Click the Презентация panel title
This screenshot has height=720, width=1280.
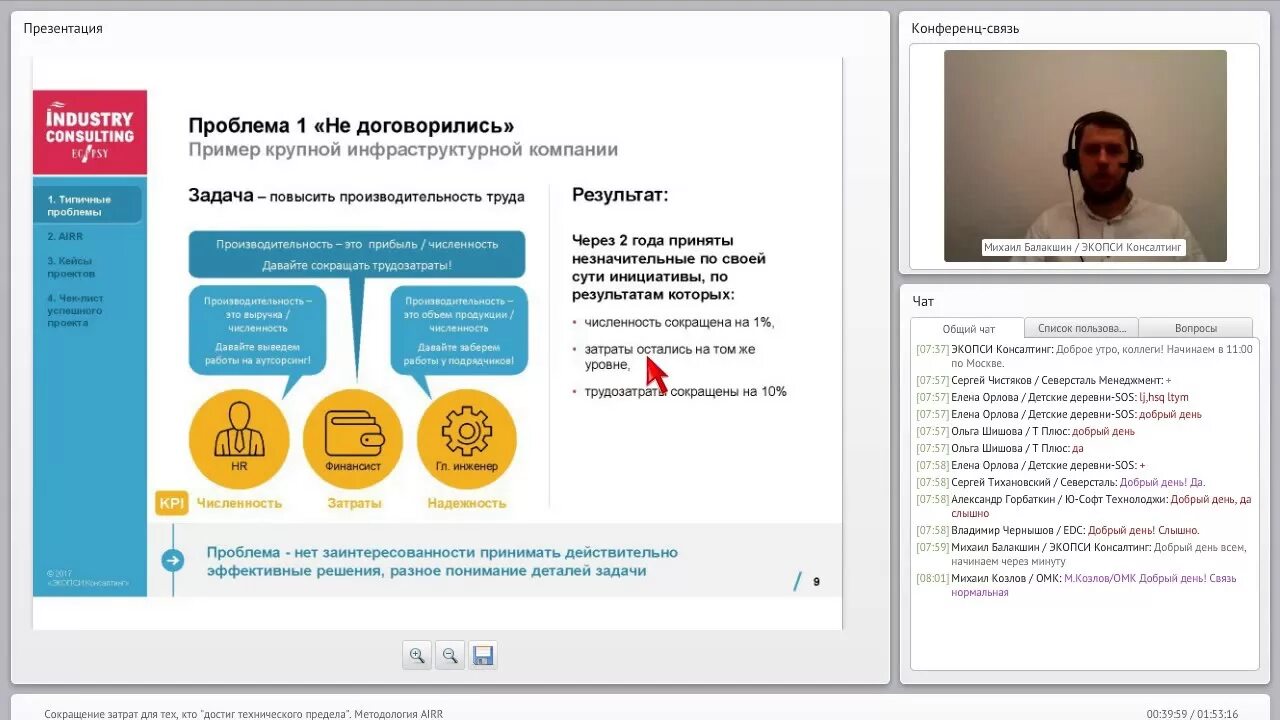click(x=63, y=28)
